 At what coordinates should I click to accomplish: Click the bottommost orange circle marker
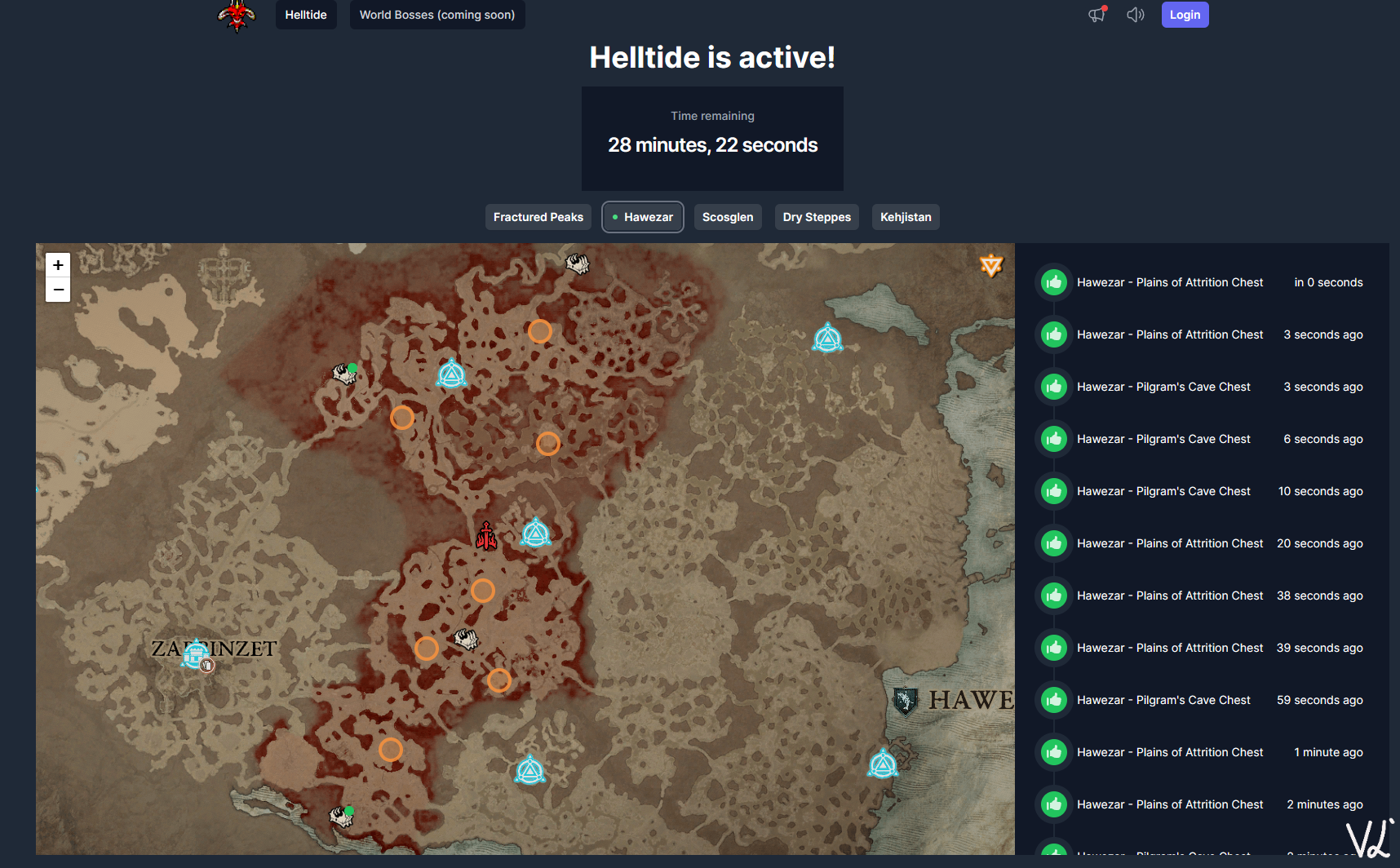coord(391,750)
